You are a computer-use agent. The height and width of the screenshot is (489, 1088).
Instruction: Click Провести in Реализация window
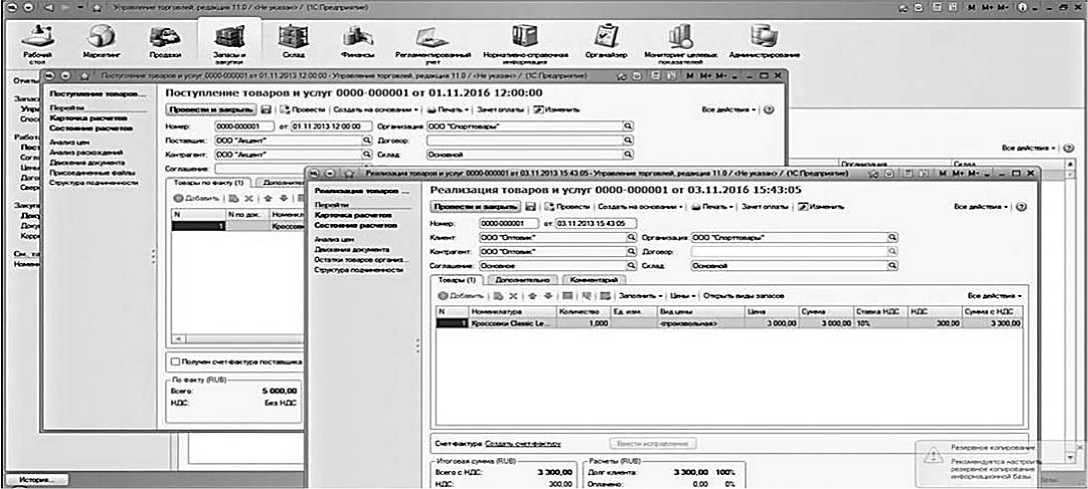(567, 207)
